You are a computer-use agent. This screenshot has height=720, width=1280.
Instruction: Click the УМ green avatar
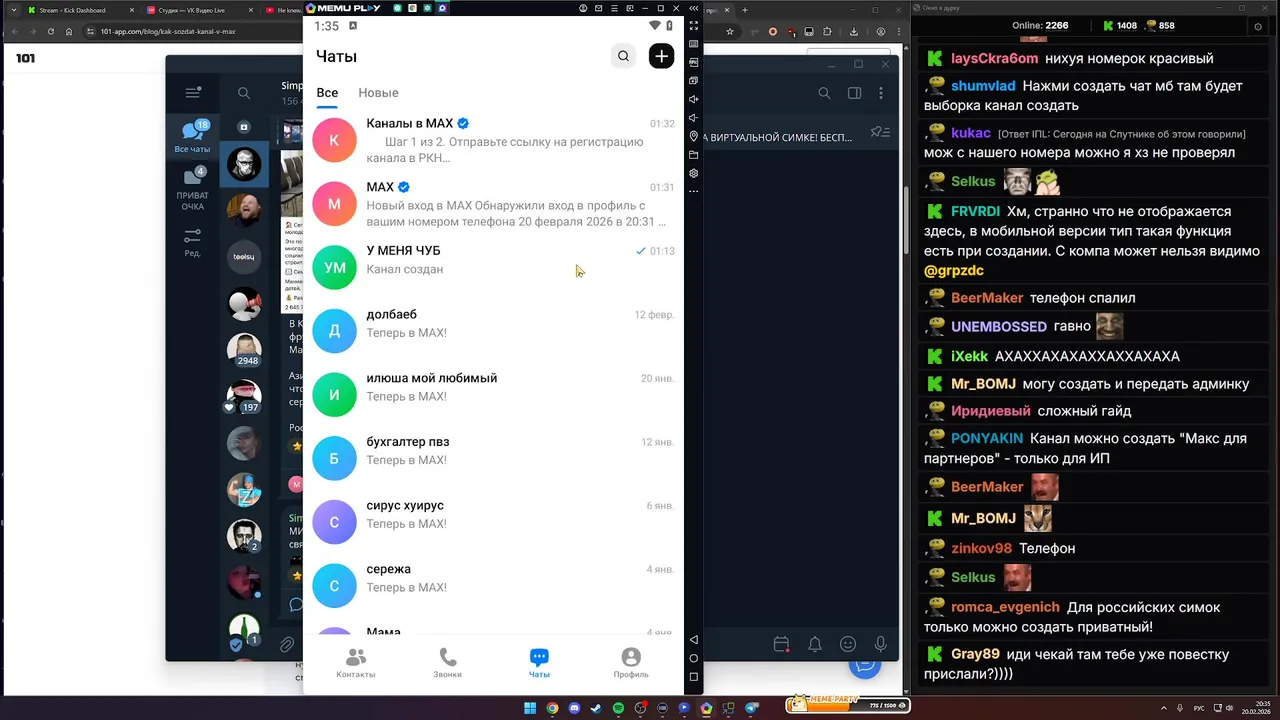click(334, 268)
